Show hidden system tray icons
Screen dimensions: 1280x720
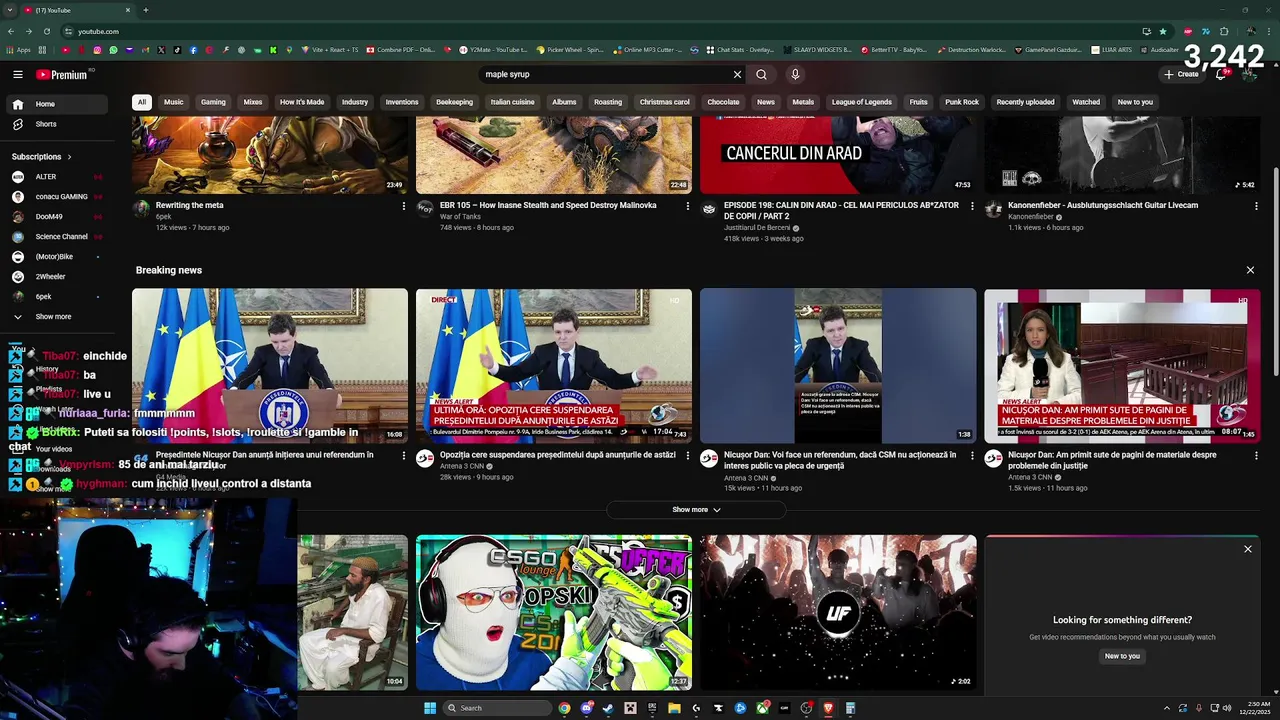point(1166,708)
